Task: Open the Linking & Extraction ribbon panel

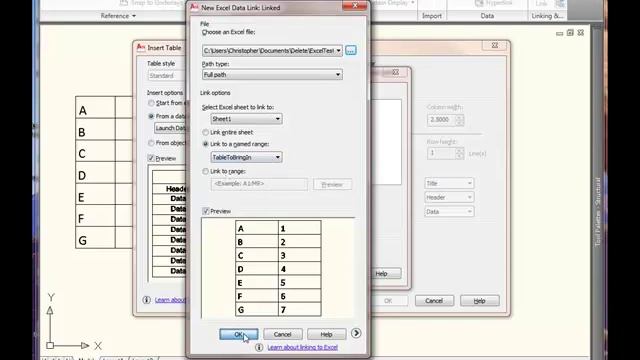Action: tap(547, 16)
